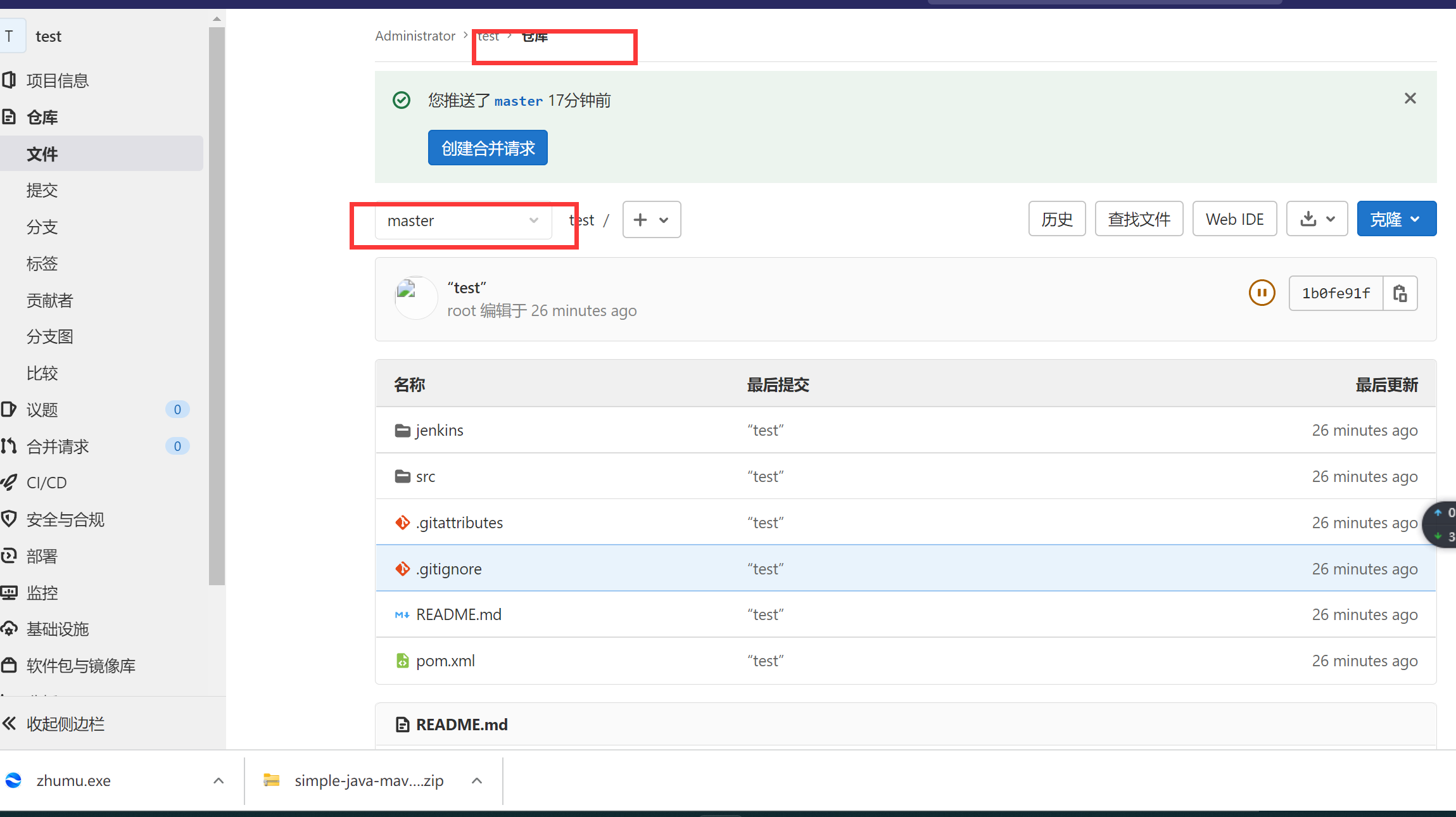1456x817 pixels.
Task: Click the orange commit browse icon
Action: [x=1262, y=293]
